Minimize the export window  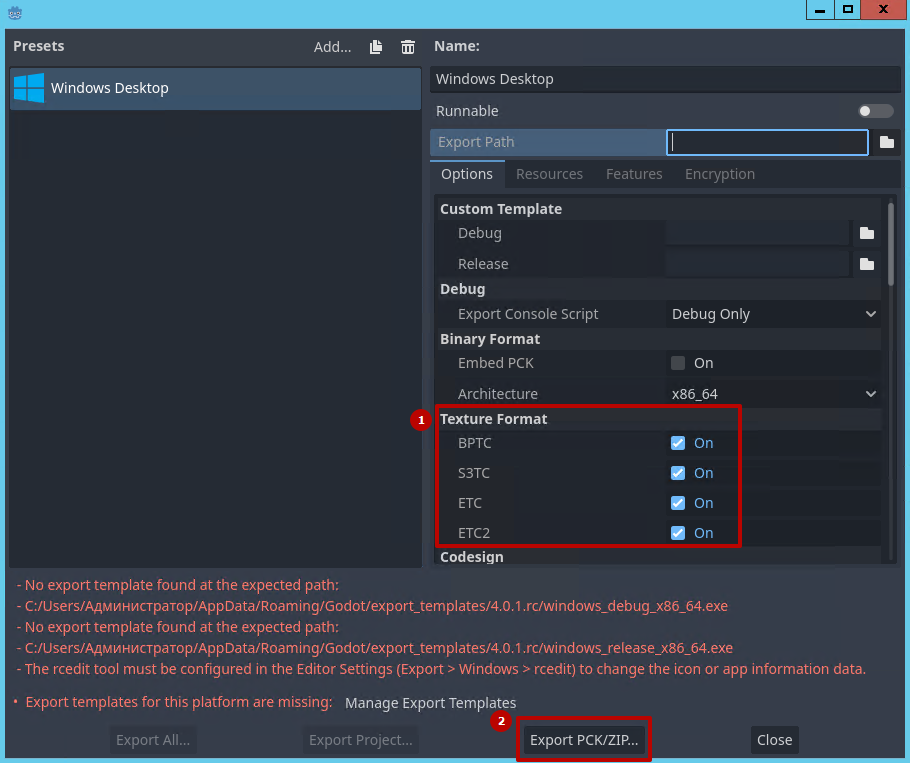[x=820, y=10]
